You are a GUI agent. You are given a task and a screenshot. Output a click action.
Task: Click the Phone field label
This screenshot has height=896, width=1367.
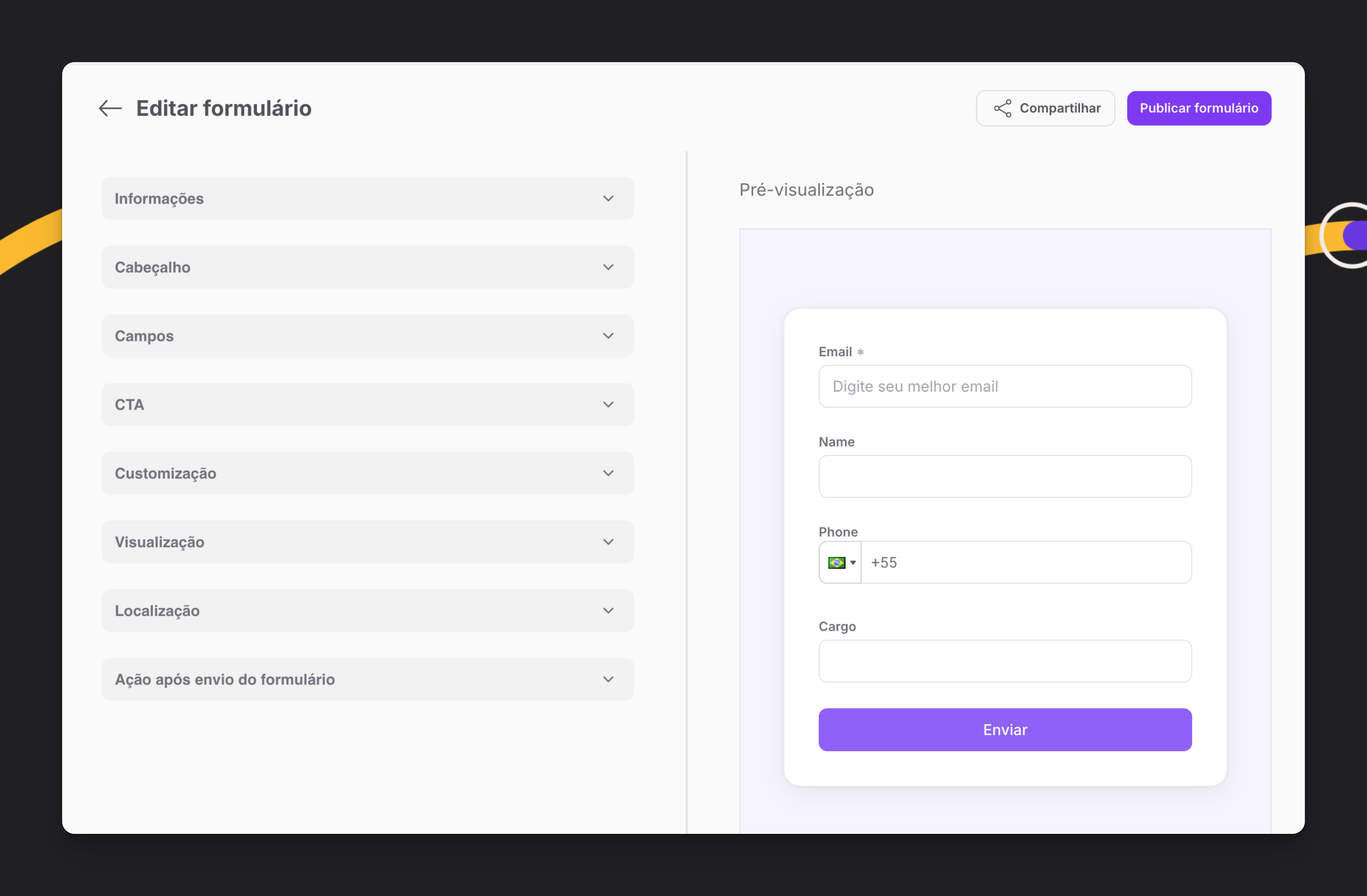coord(838,532)
